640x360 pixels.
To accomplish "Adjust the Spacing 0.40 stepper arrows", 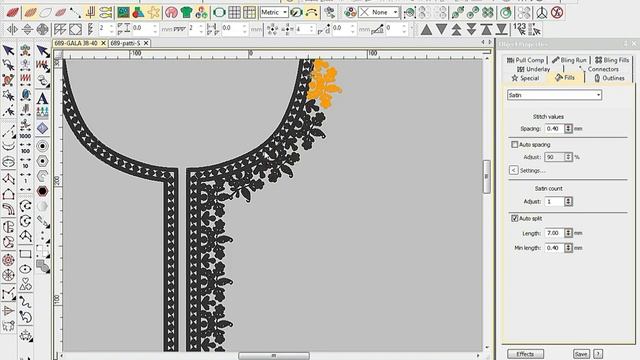I will (568, 129).
